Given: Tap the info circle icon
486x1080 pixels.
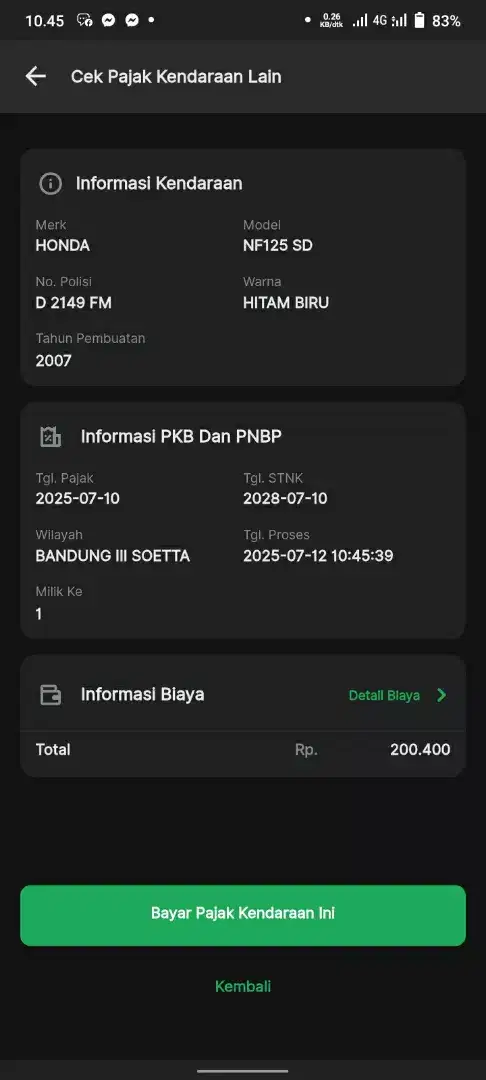Looking at the screenshot, I should tap(50, 184).
